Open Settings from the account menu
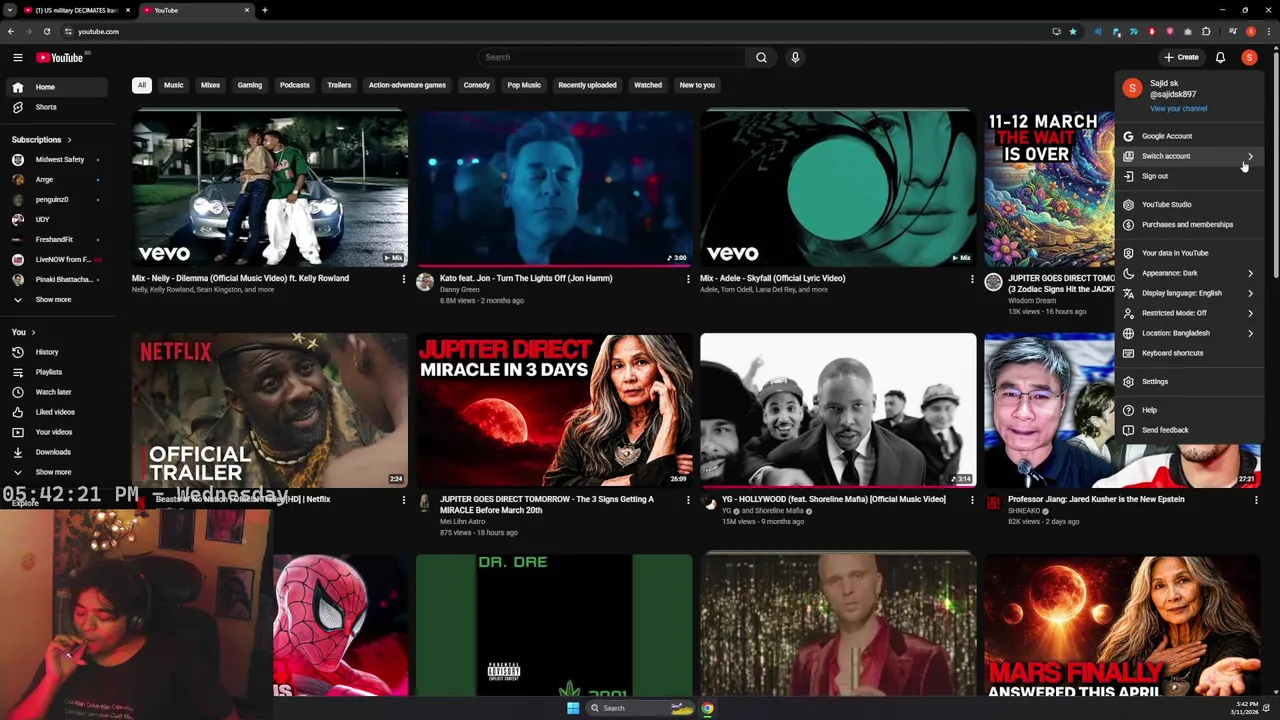 pos(1189,382)
